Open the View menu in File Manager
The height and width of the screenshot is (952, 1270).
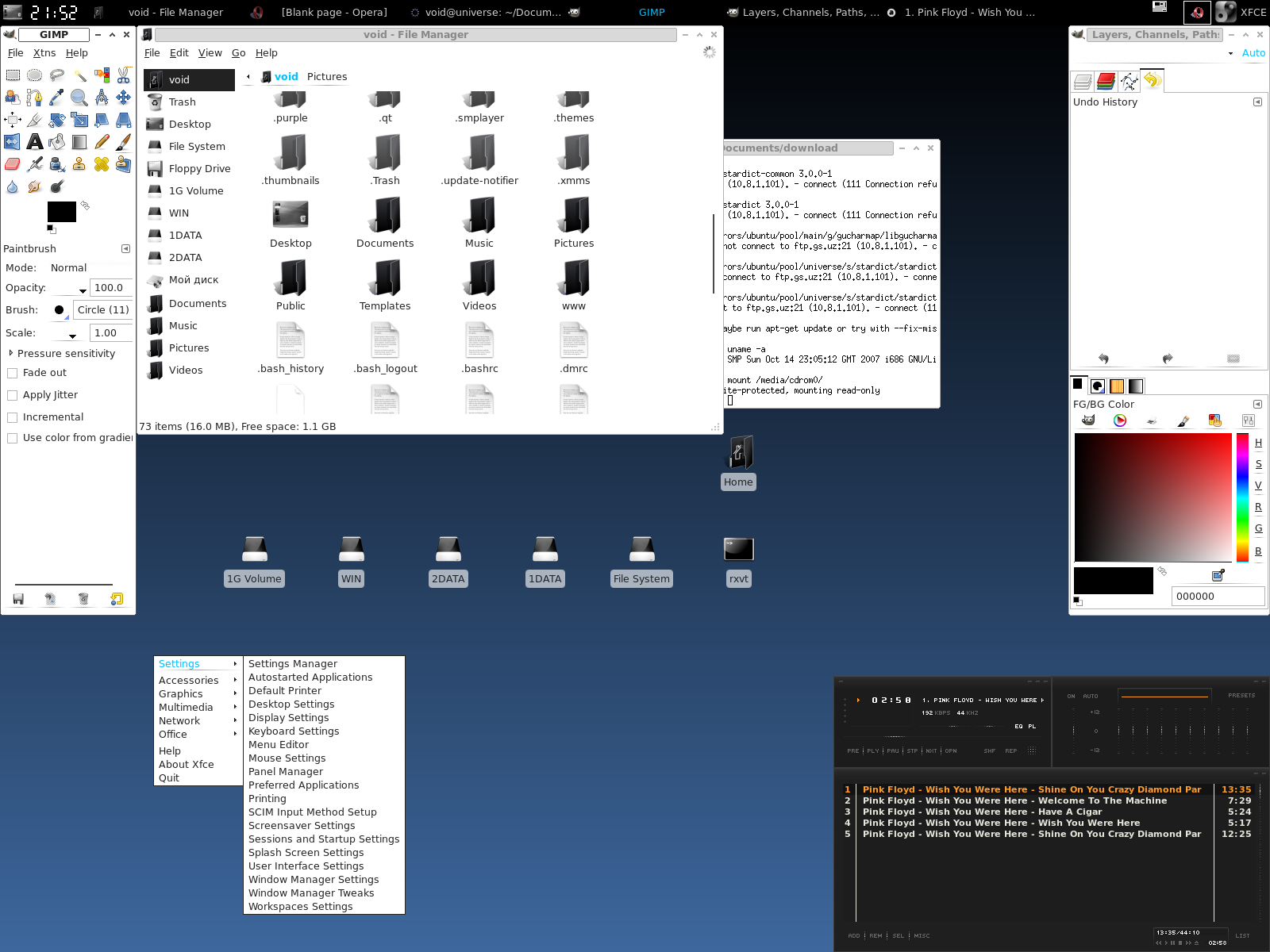point(210,53)
